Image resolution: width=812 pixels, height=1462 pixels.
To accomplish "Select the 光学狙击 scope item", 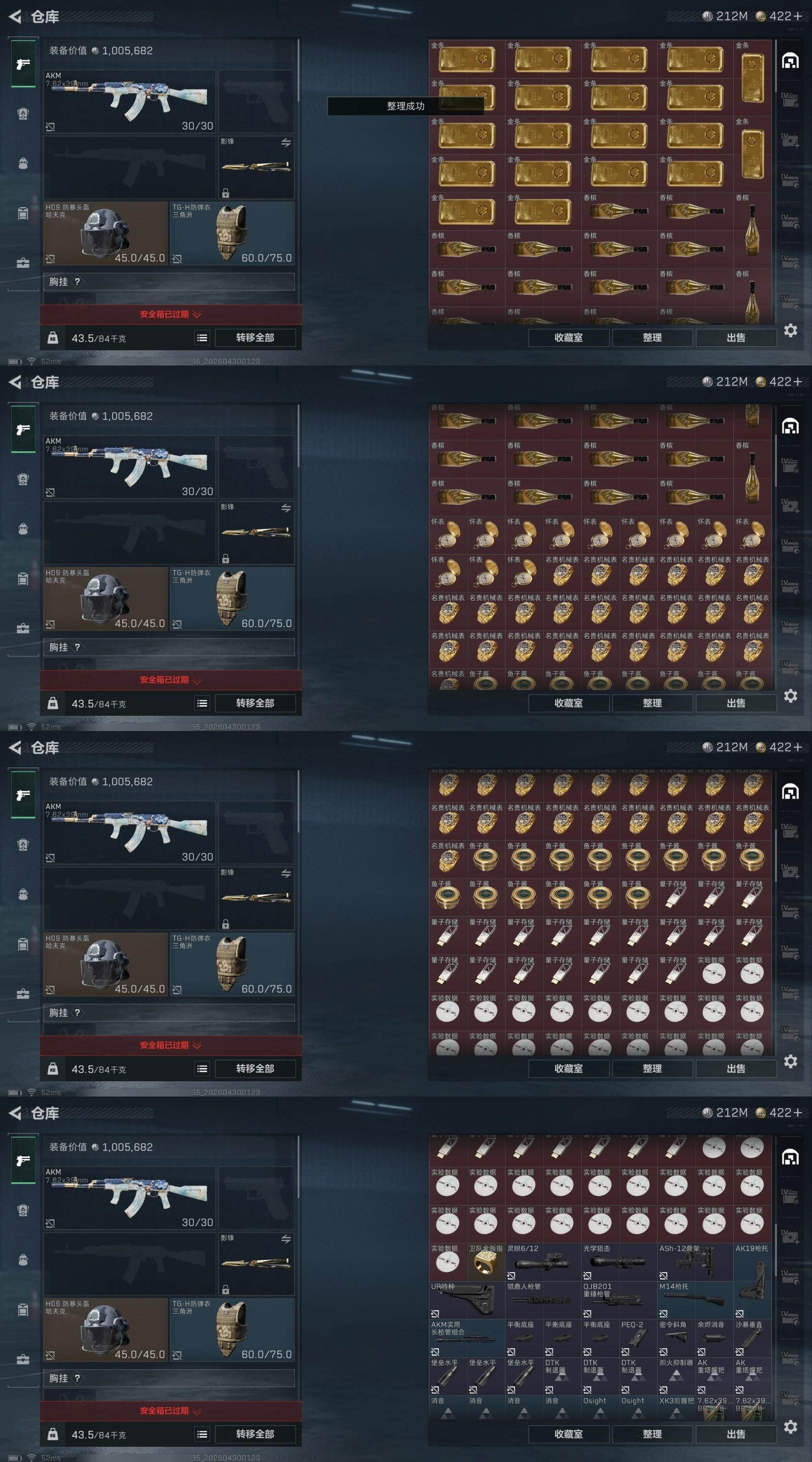I will coord(619,1262).
